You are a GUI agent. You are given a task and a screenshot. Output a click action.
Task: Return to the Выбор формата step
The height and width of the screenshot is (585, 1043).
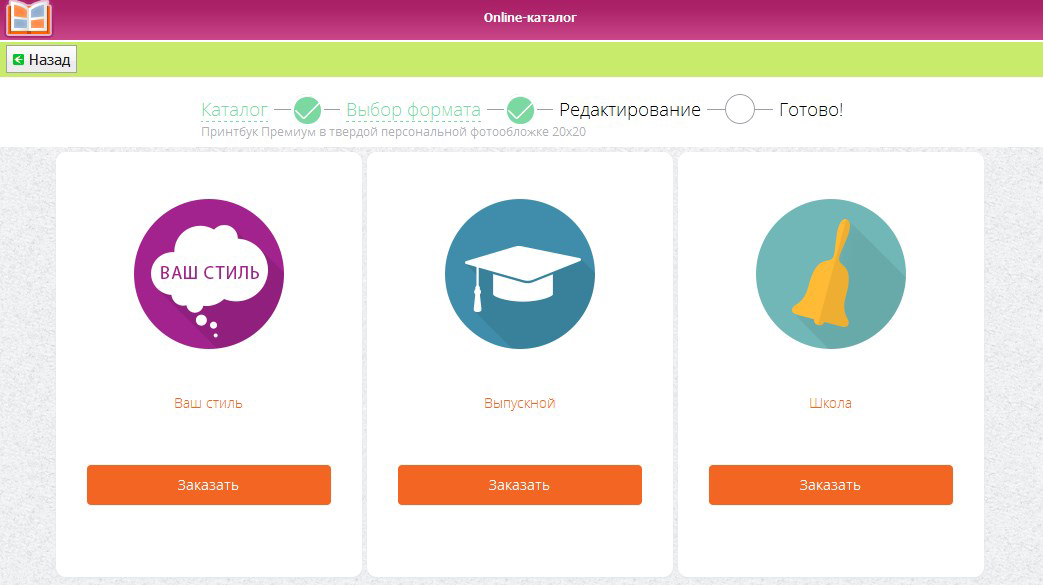tap(413, 110)
